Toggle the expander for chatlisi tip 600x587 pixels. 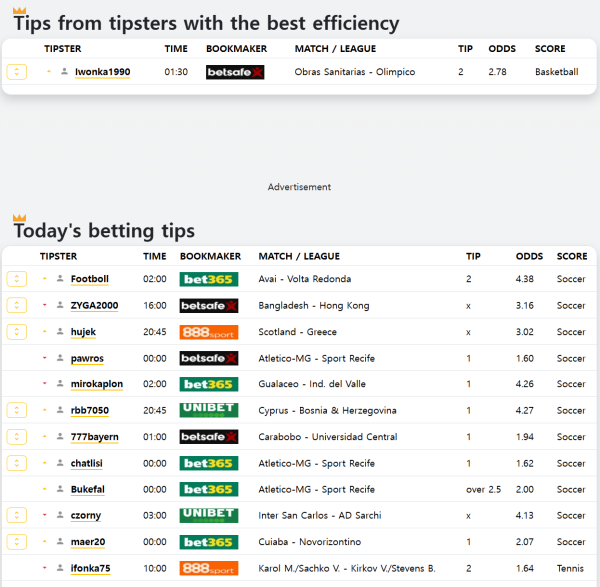tap(17, 463)
